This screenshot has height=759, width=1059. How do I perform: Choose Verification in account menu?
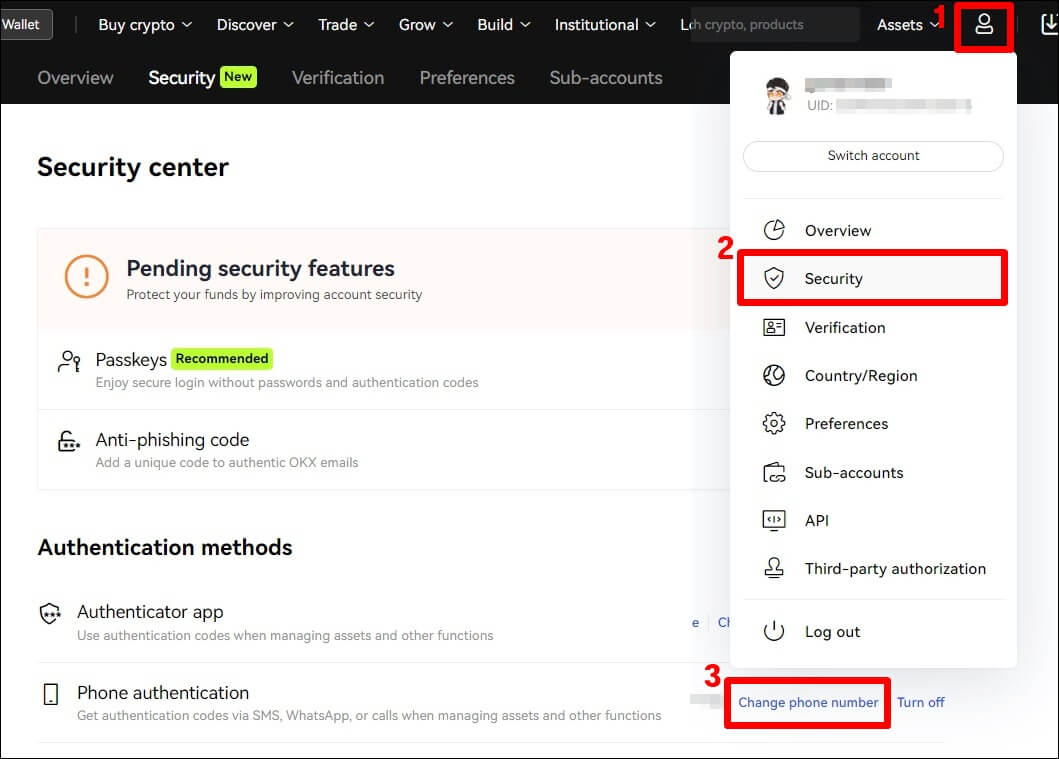[x=873, y=328]
